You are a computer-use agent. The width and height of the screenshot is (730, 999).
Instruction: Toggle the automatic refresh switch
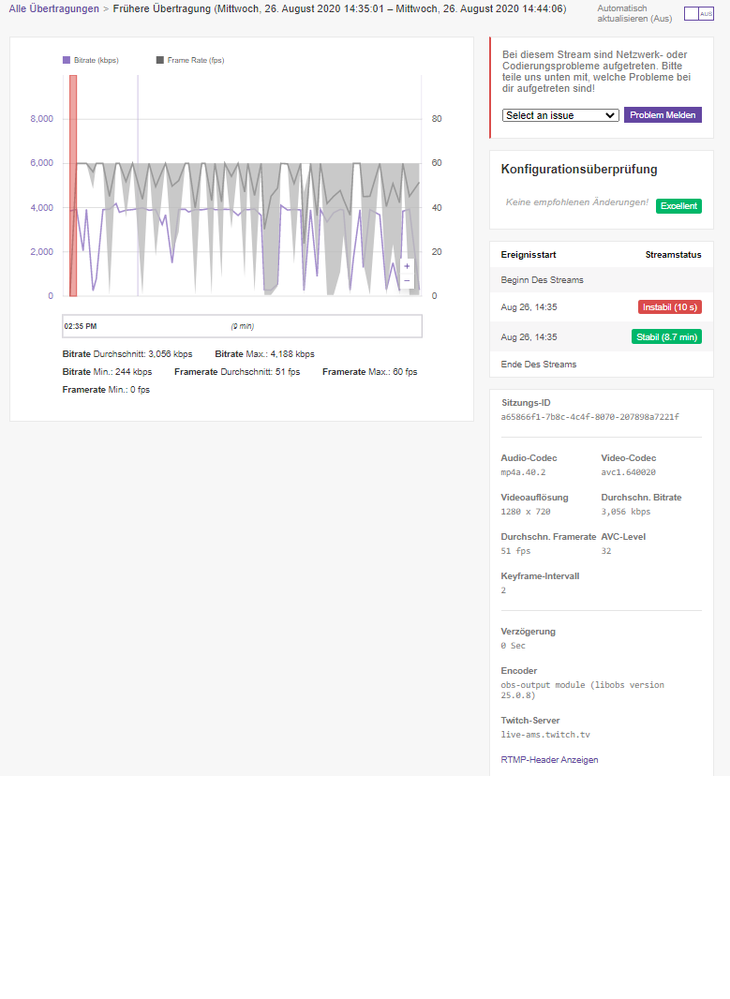[x=698, y=14]
